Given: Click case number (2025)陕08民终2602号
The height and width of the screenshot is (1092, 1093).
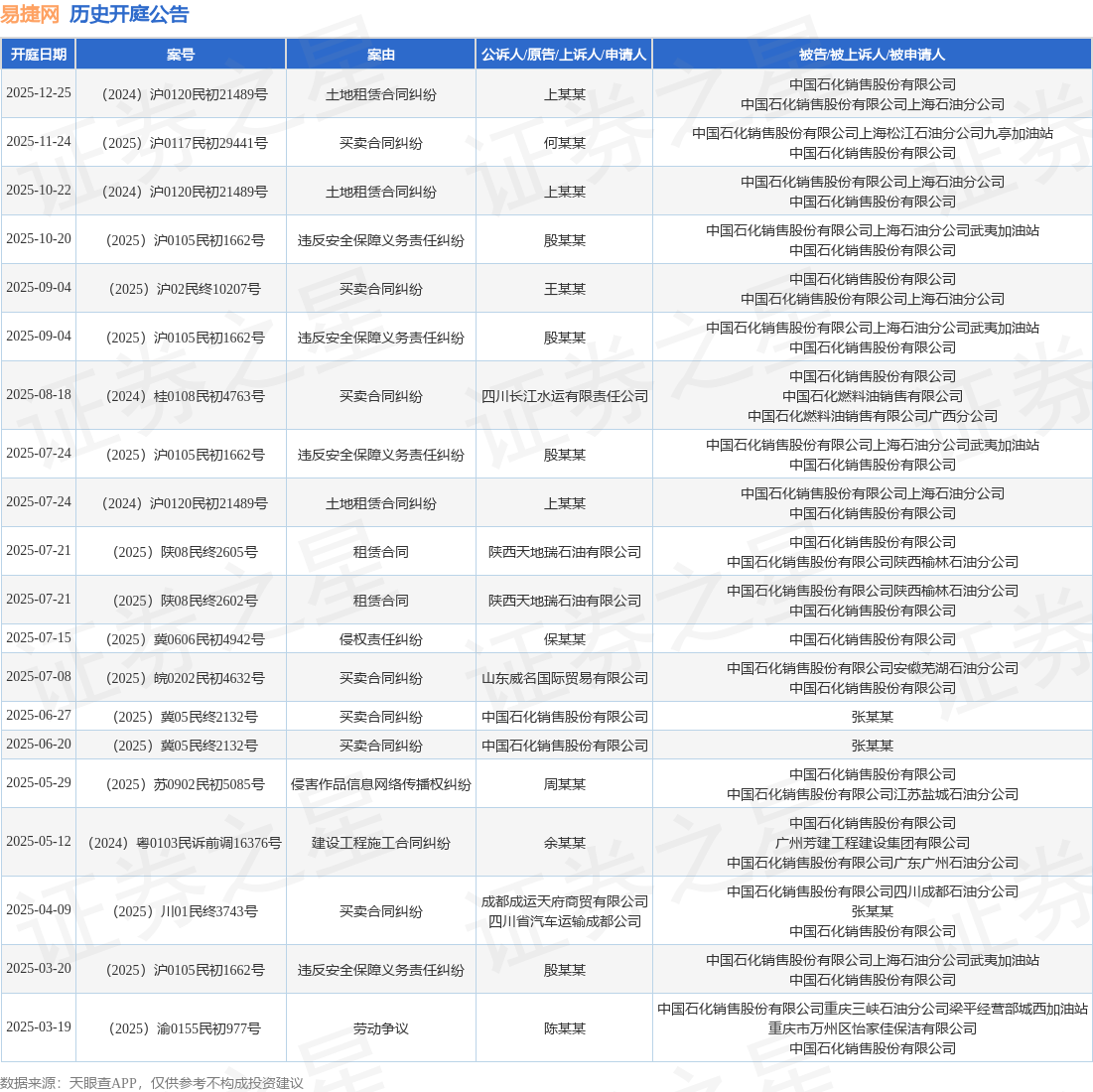Looking at the screenshot, I should coord(184,602).
